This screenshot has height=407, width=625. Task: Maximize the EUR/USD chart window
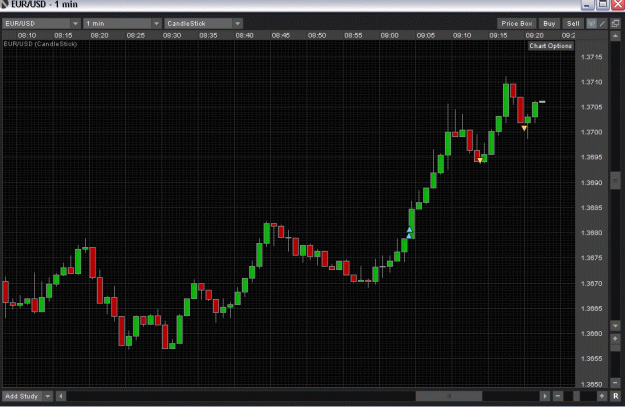603,4
